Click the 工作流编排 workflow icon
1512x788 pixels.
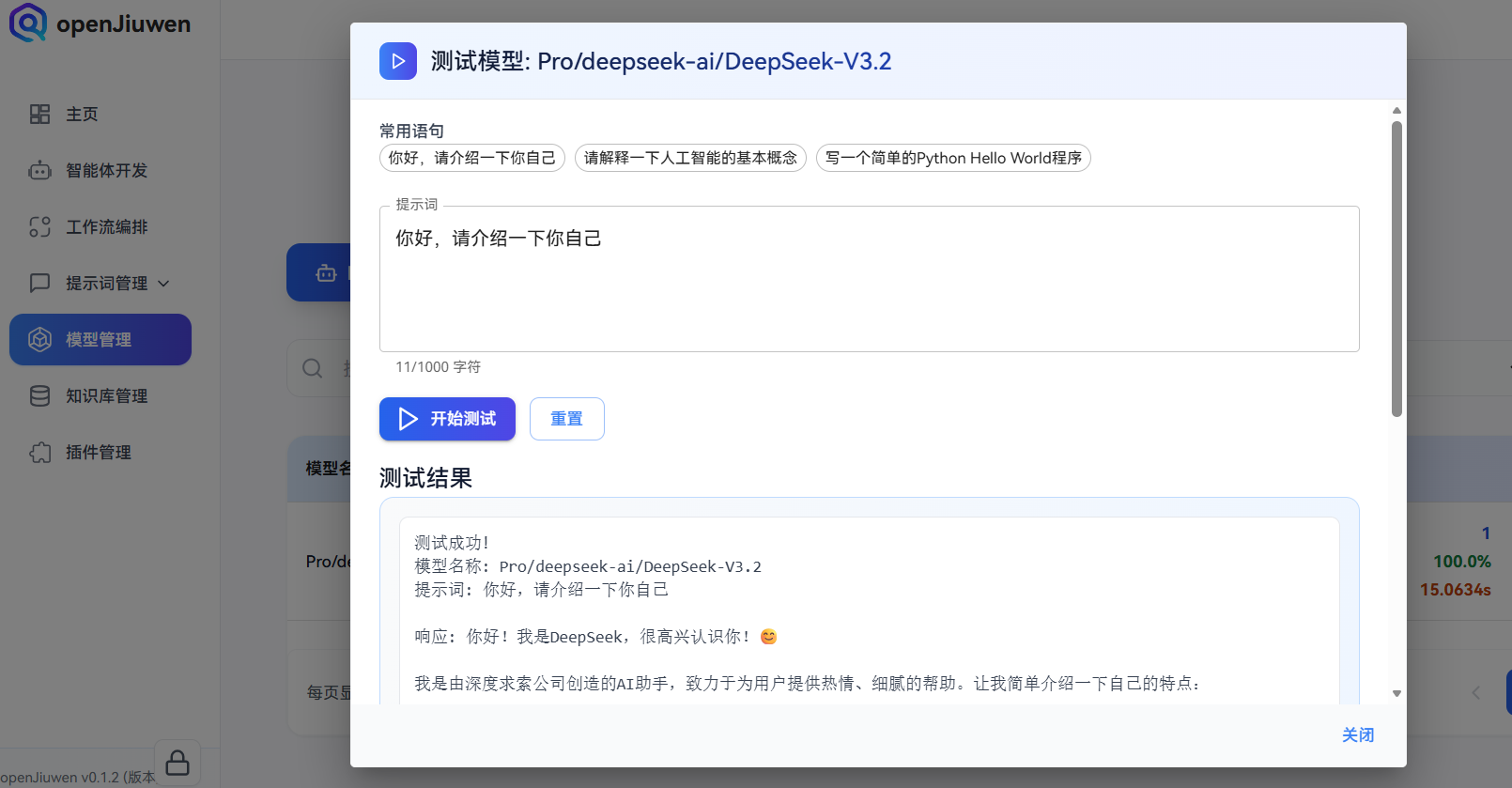[x=39, y=227]
